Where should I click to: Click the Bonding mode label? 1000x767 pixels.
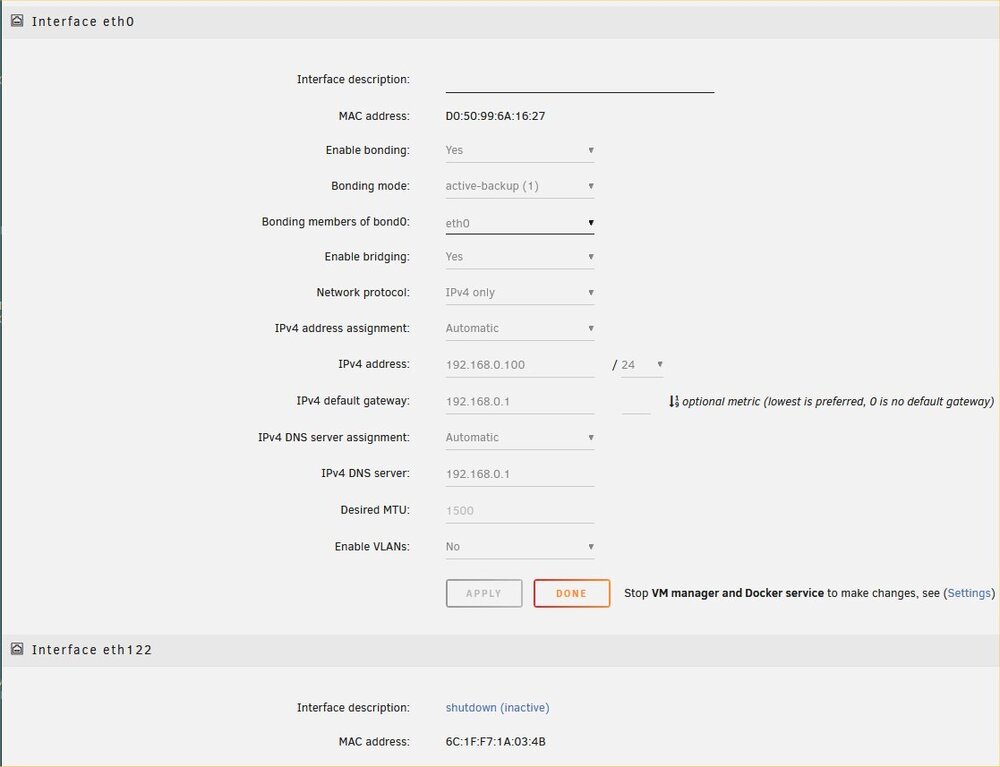coord(371,186)
